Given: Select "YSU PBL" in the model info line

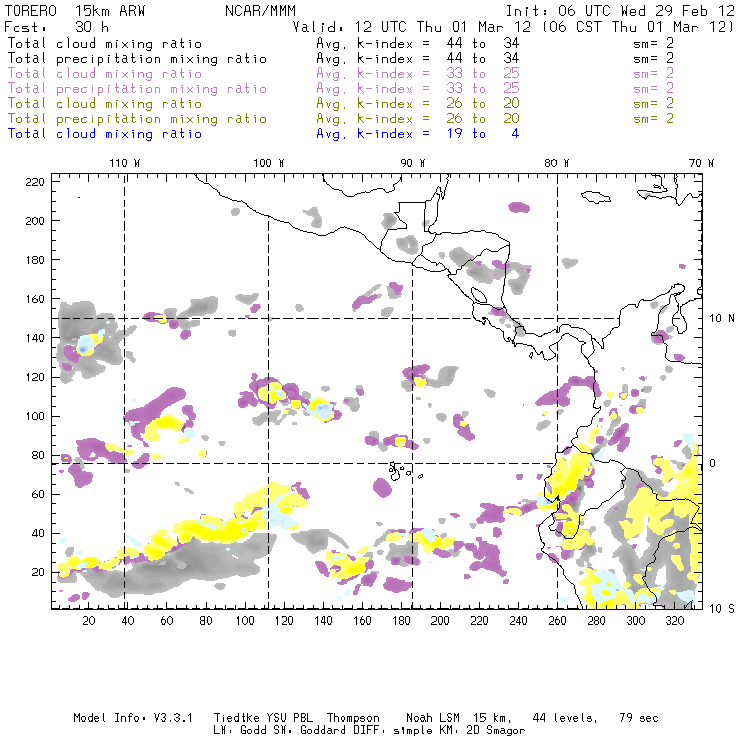Looking at the screenshot, I should pyautogui.click(x=289, y=718).
